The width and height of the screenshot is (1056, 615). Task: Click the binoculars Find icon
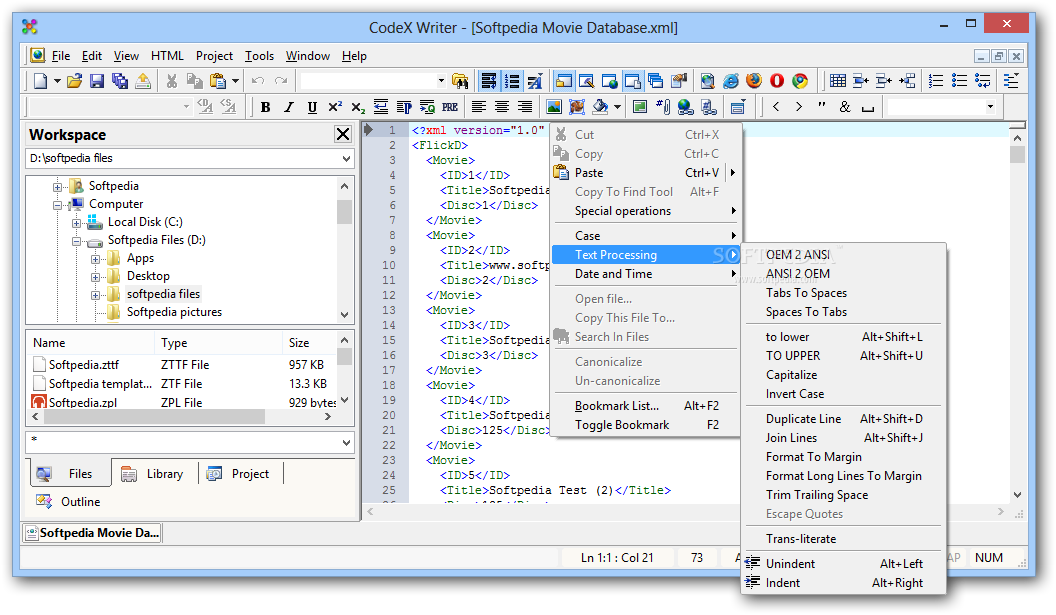point(460,82)
